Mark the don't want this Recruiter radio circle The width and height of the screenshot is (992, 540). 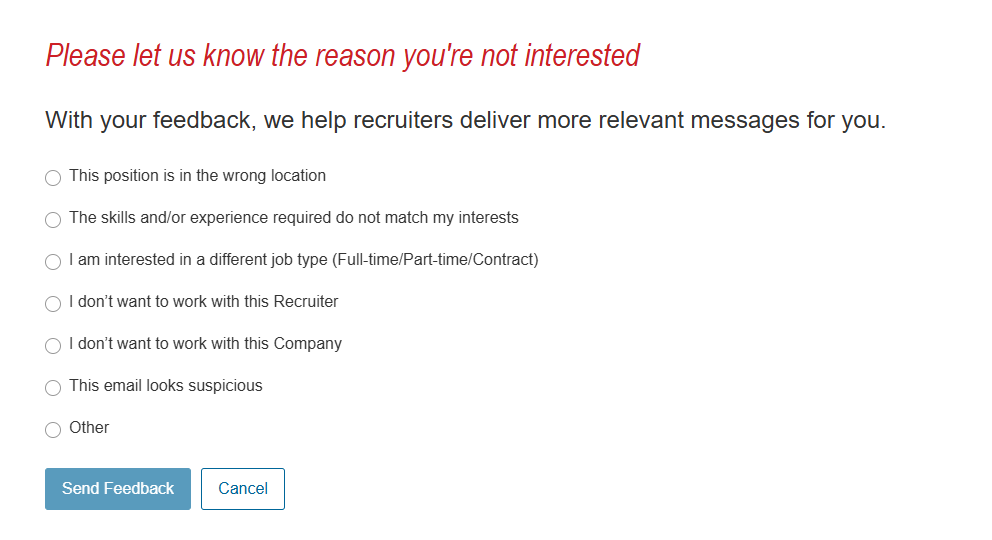(x=53, y=304)
